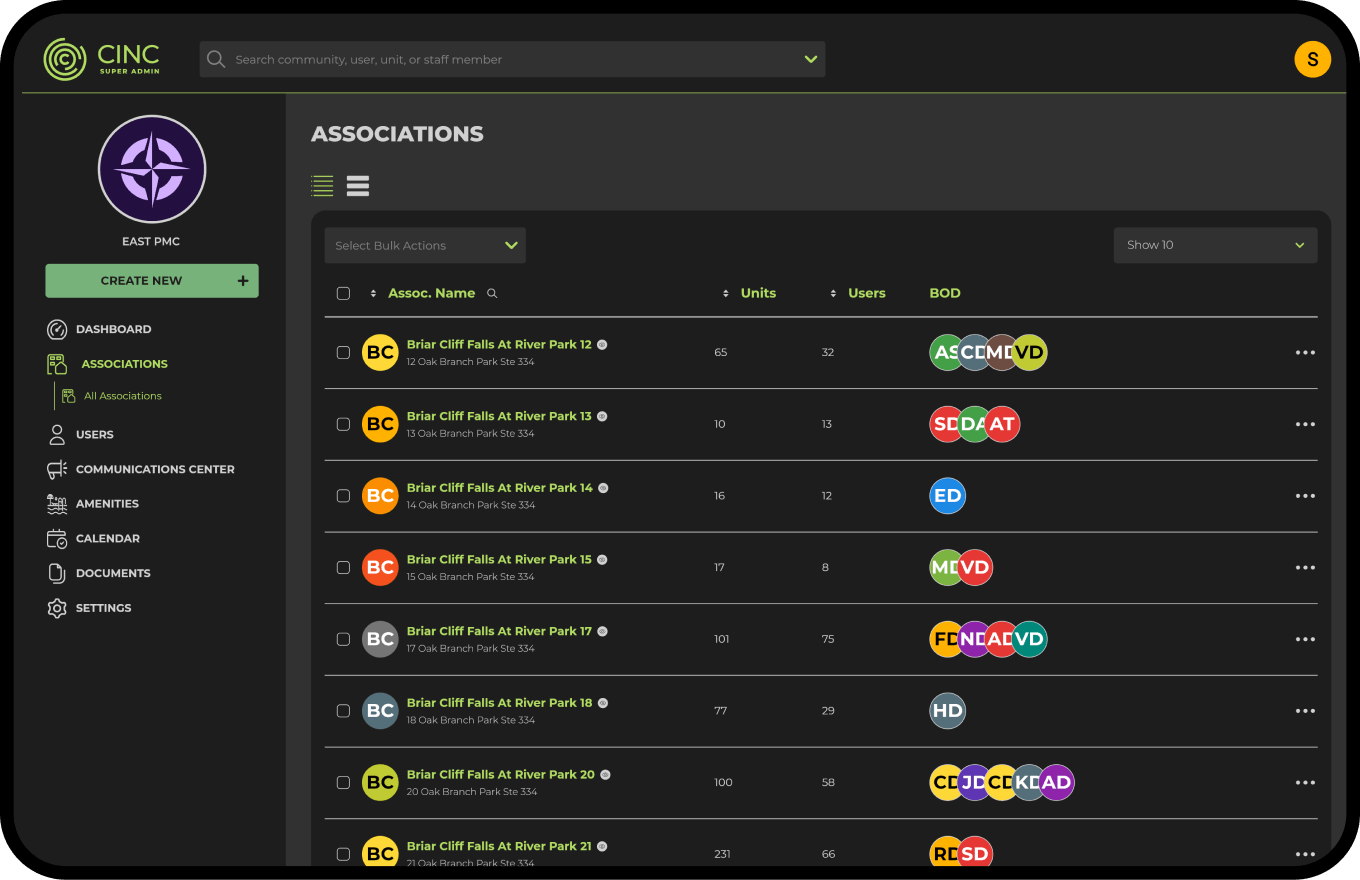Viewport: 1360px width, 880px height.
Task: Open the Show 10 rows dropdown
Action: (1215, 245)
